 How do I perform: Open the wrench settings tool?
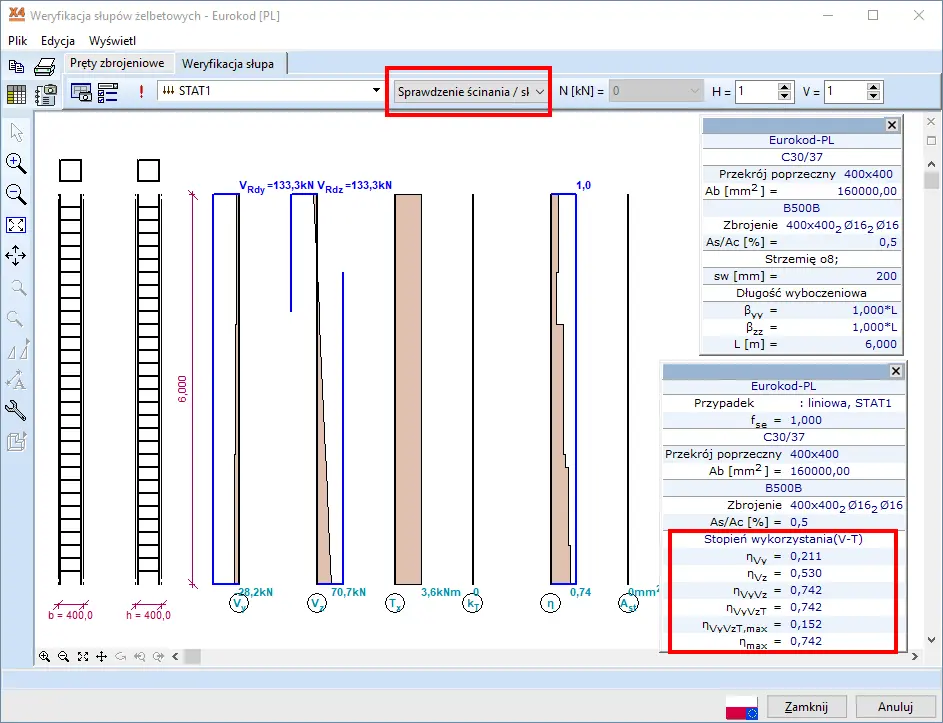point(16,410)
